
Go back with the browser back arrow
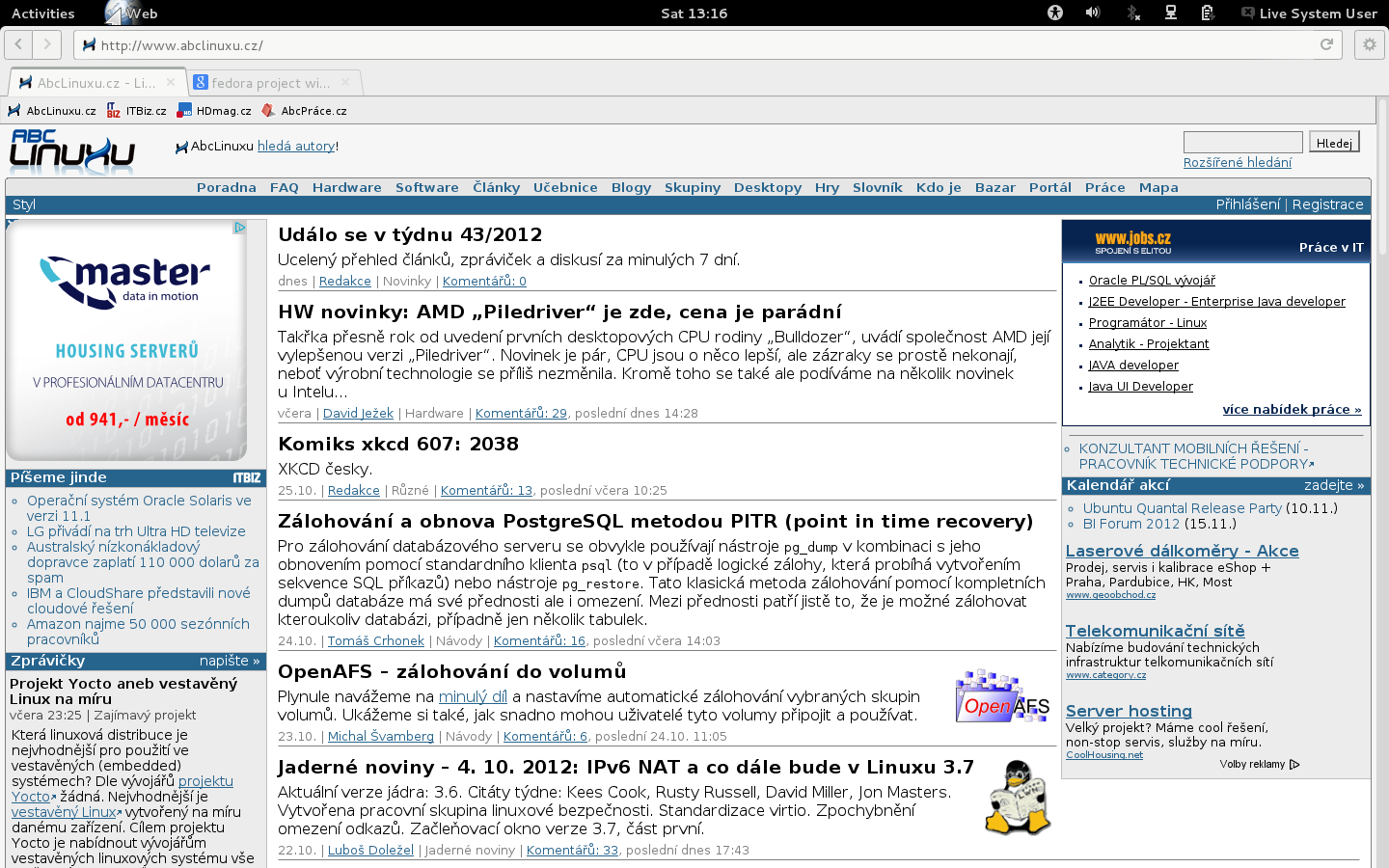click(x=18, y=44)
